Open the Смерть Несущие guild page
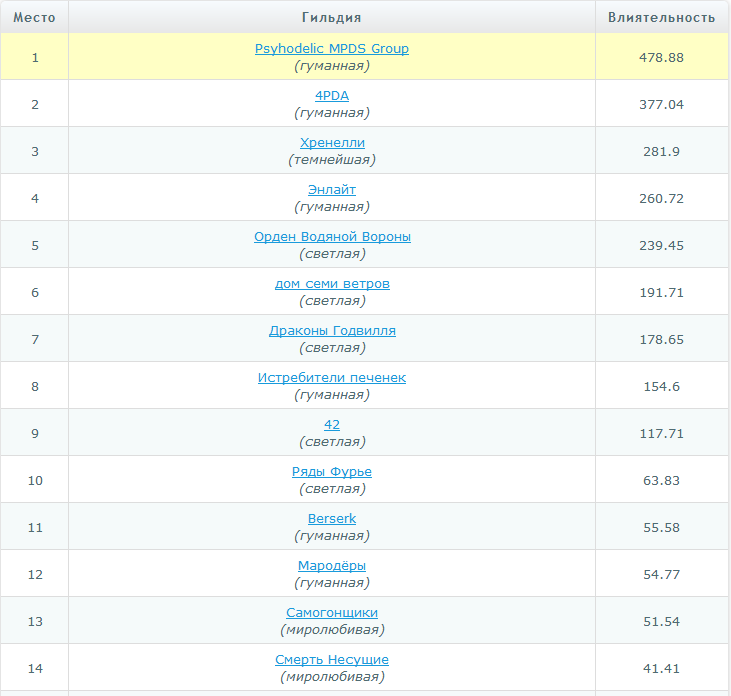Image resolution: width=731 pixels, height=696 pixels. coord(332,659)
